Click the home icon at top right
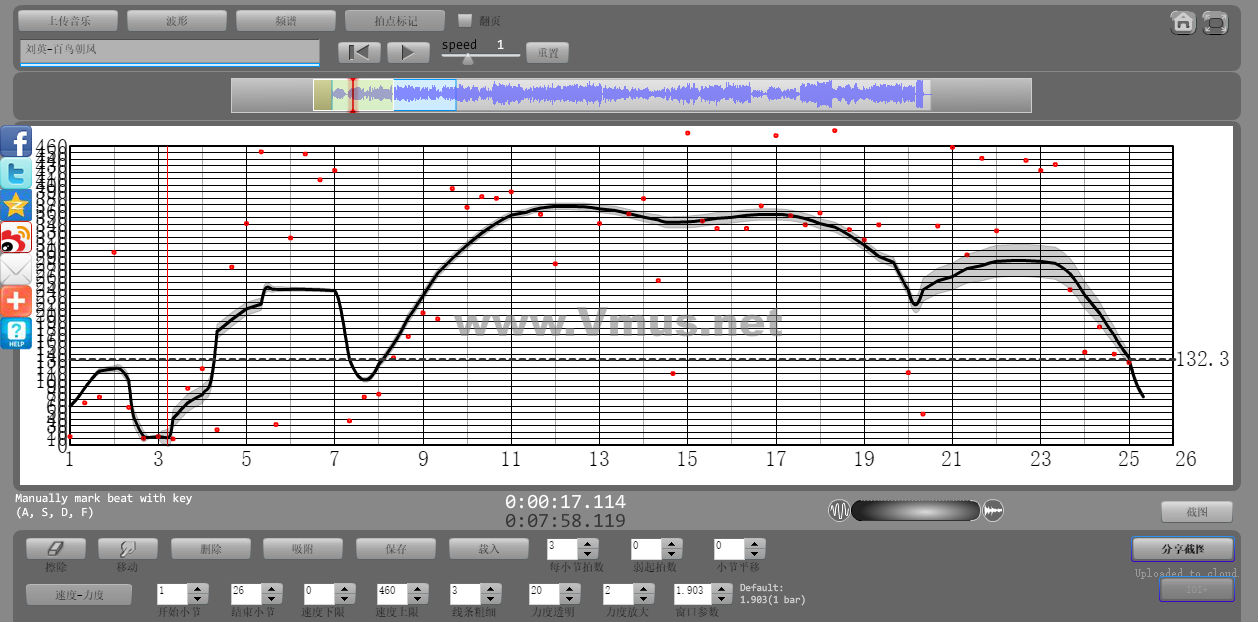Image resolution: width=1258 pixels, height=622 pixels. click(x=1183, y=23)
